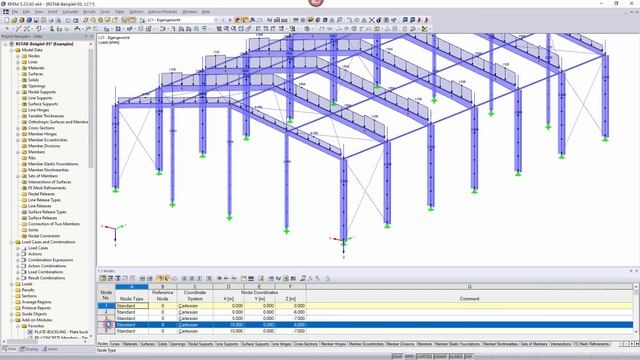Close the Project Navigator panel

(92, 36)
